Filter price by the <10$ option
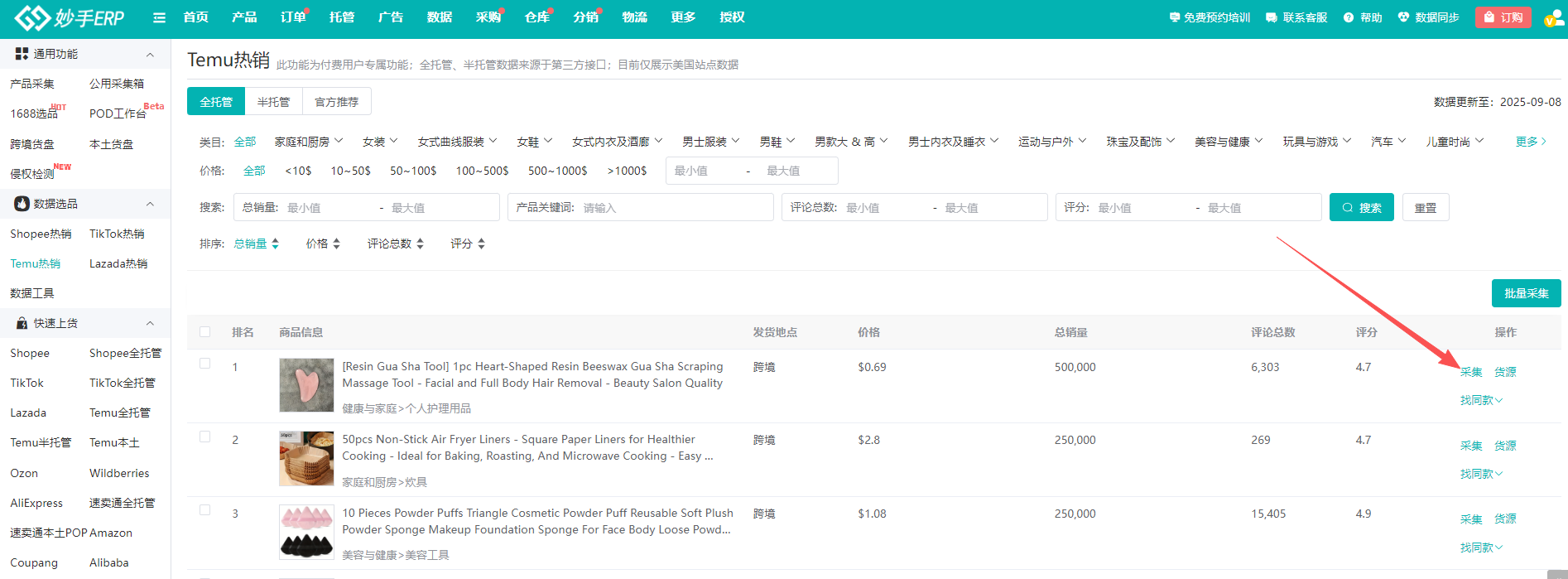 298,171
